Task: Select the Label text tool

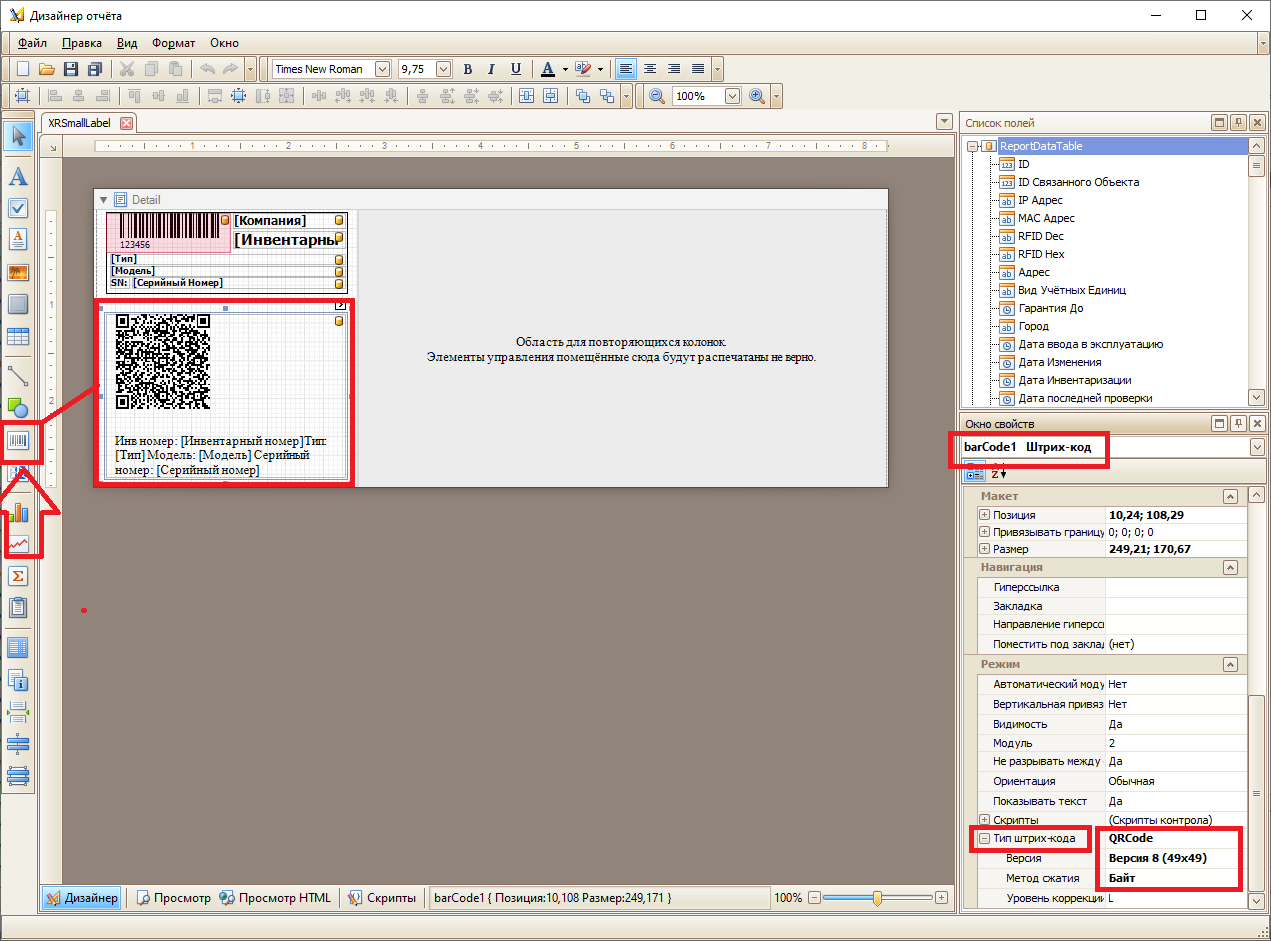Action: 18,177
